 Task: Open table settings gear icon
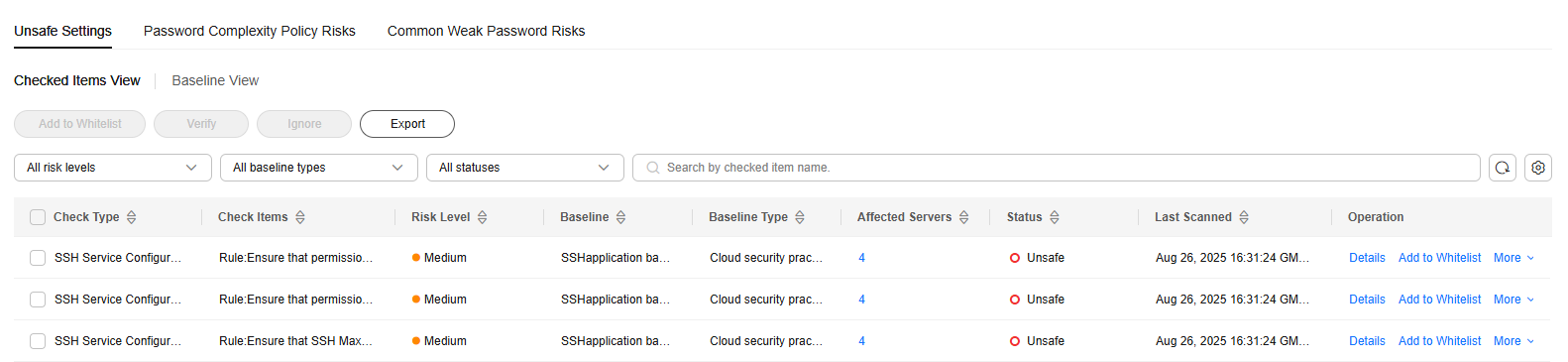pyautogui.click(x=1538, y=168)
